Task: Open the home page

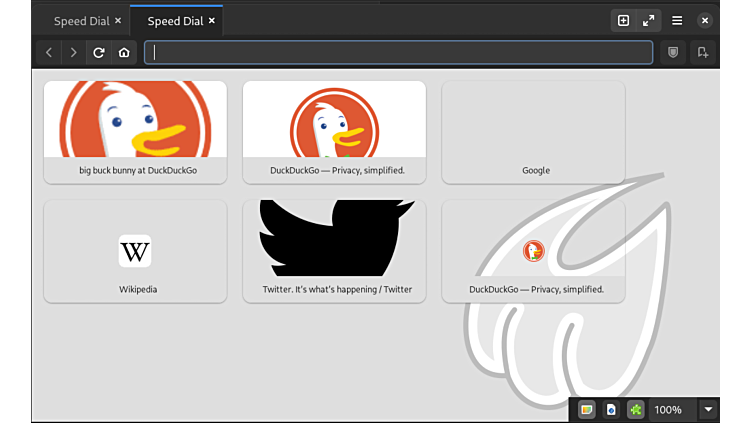Action: (124, 52)
